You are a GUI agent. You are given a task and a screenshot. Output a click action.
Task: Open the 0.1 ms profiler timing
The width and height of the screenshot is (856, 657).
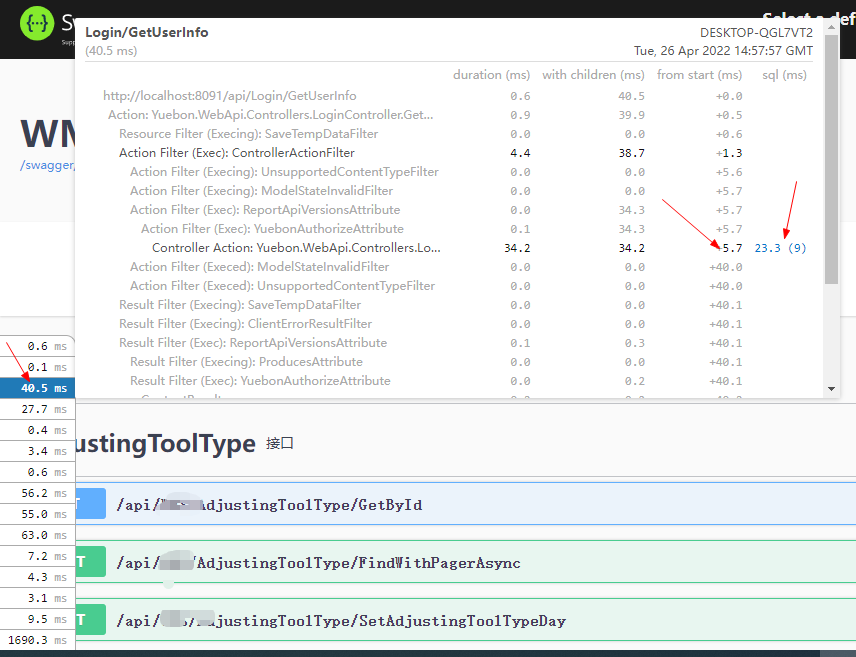tap(37, 367)
